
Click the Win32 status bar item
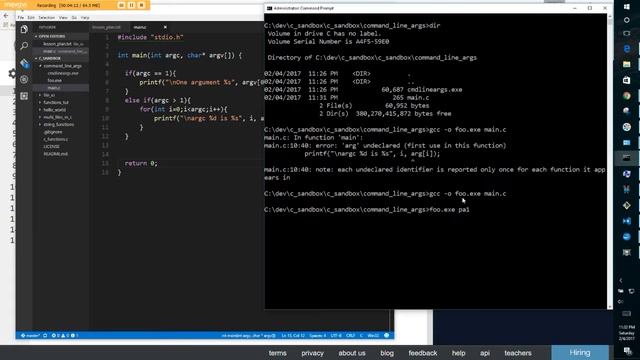tap(373, 336)
